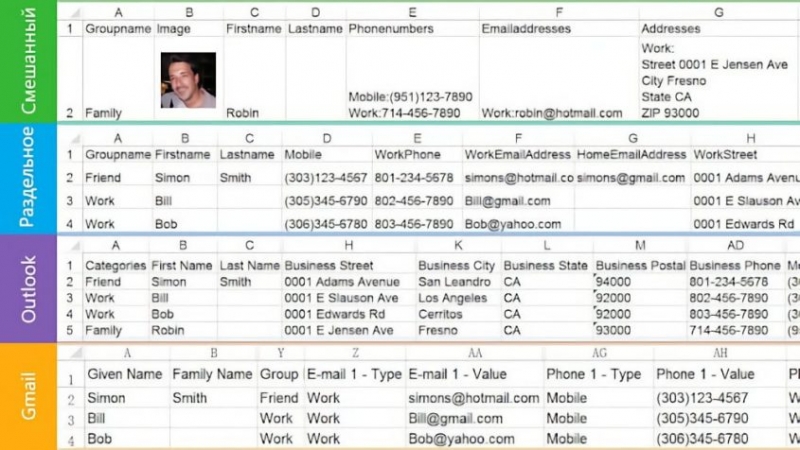
Task: Click the address cell with Street 0001 E Jensen Ave
Action: (719, 79)
